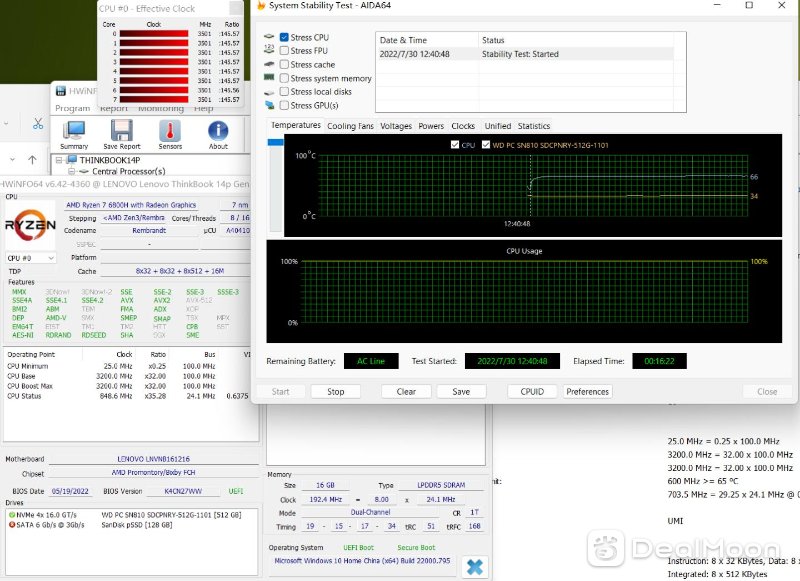Open Preferences in the stability test

point(588,392)
